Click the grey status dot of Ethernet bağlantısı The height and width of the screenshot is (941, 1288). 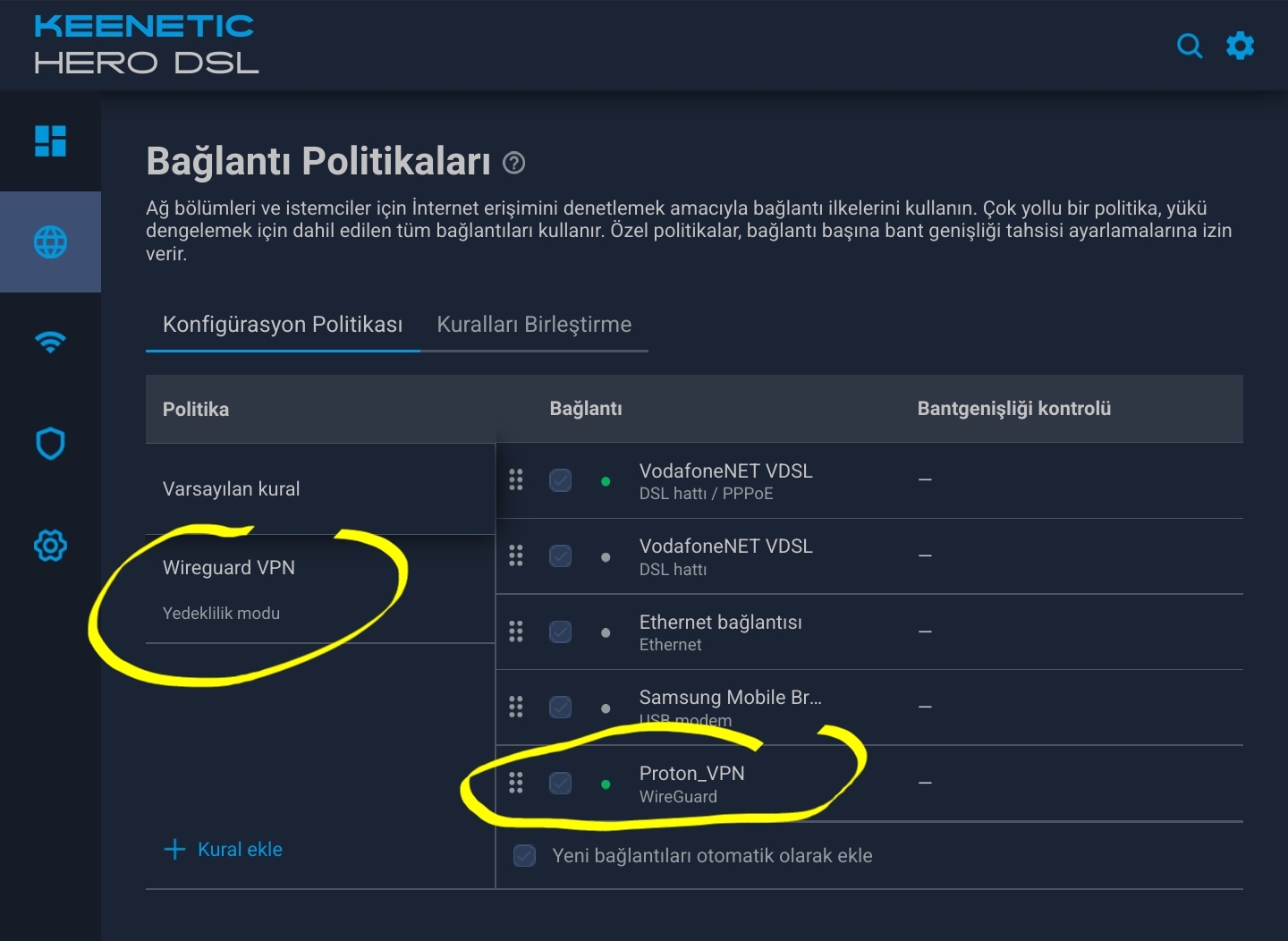click(606, 632)
